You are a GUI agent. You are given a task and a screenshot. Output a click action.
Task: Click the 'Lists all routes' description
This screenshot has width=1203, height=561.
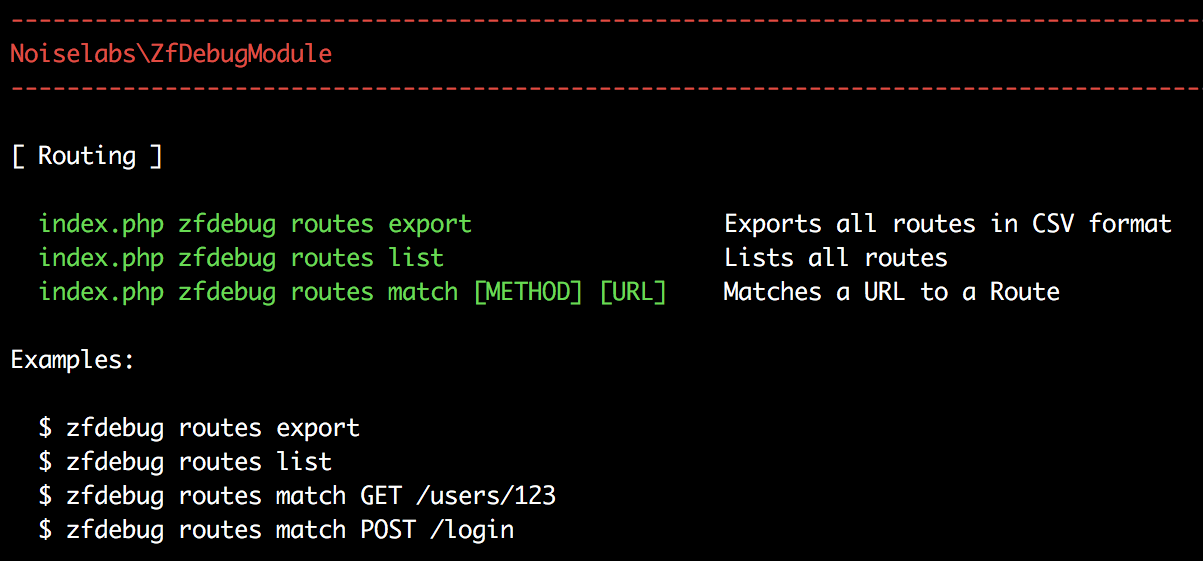(x=835, y=258)
